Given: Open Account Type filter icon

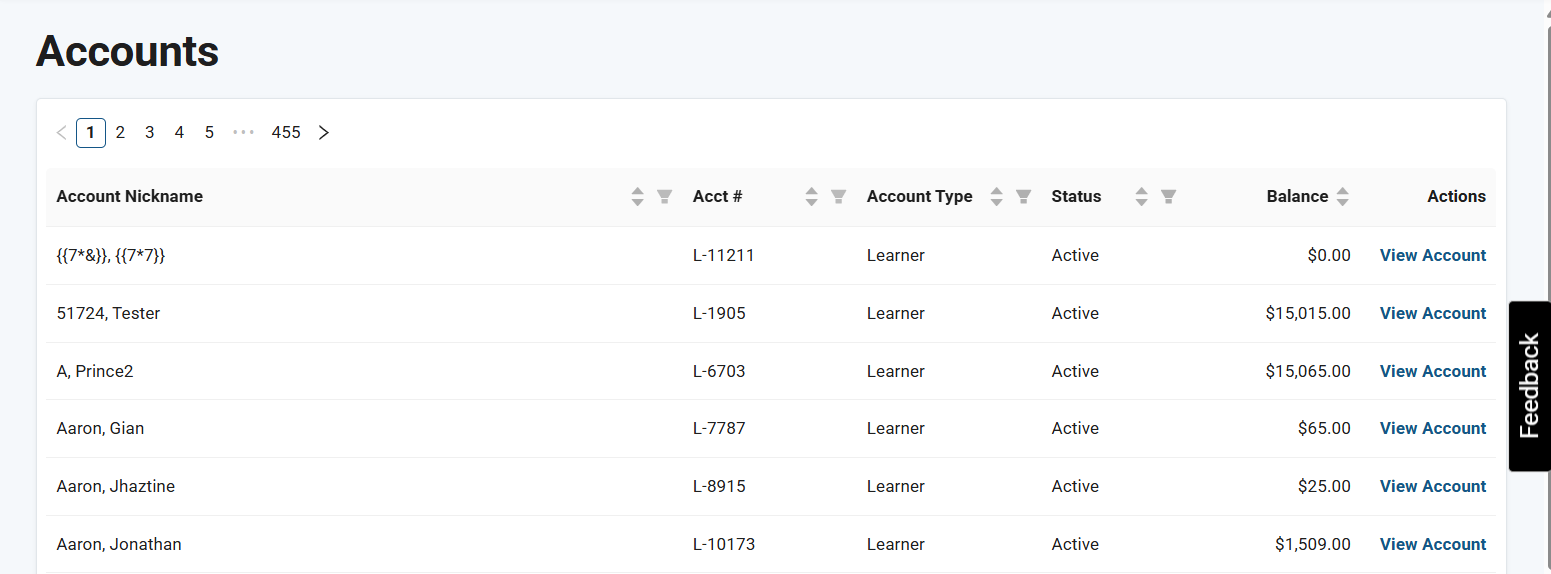Looking at the screenshot, I should [x=1023, y=197].
